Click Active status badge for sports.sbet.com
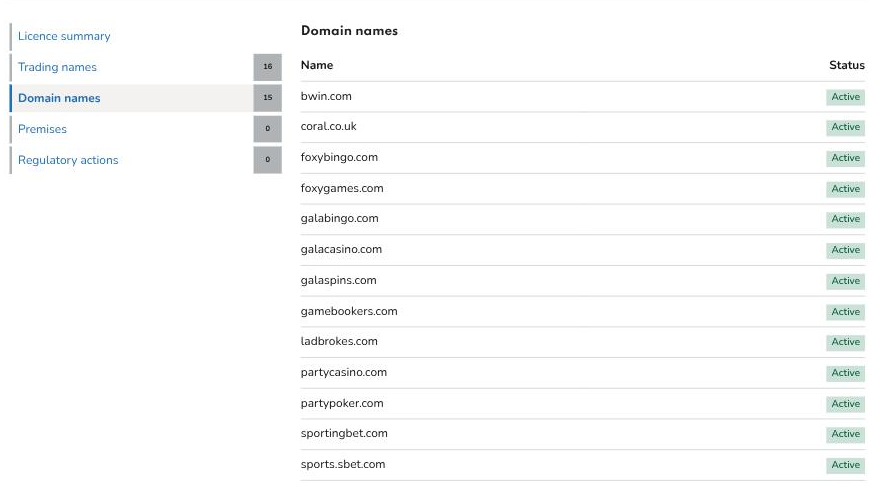The height and width of the screenshot is (500, 870). click(x=846, y=465)
